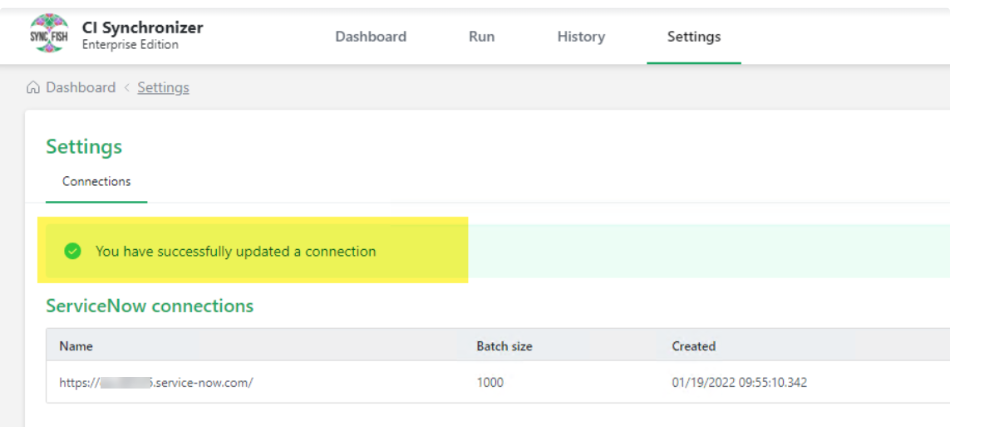This screenshot has width=981, height=427.
Task: Click the green success checkmark icon
Action: tap(73, 251)
